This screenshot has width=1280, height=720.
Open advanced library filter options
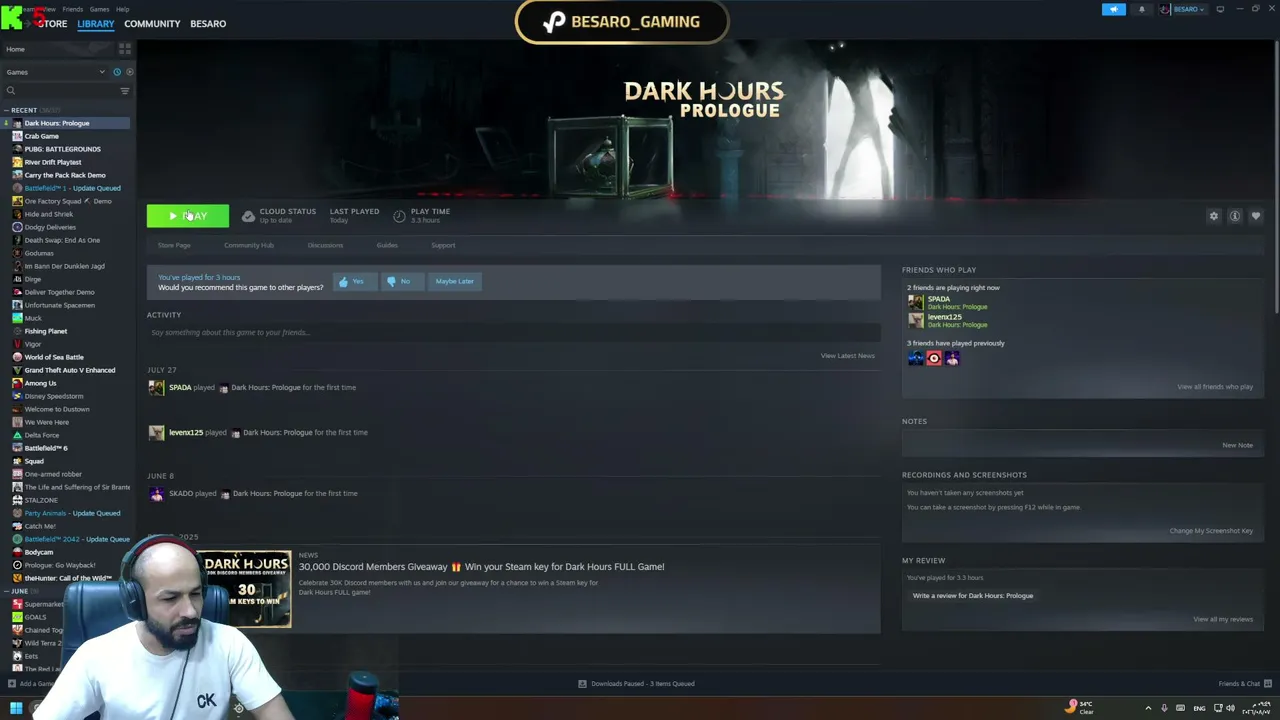click(125, 91)
